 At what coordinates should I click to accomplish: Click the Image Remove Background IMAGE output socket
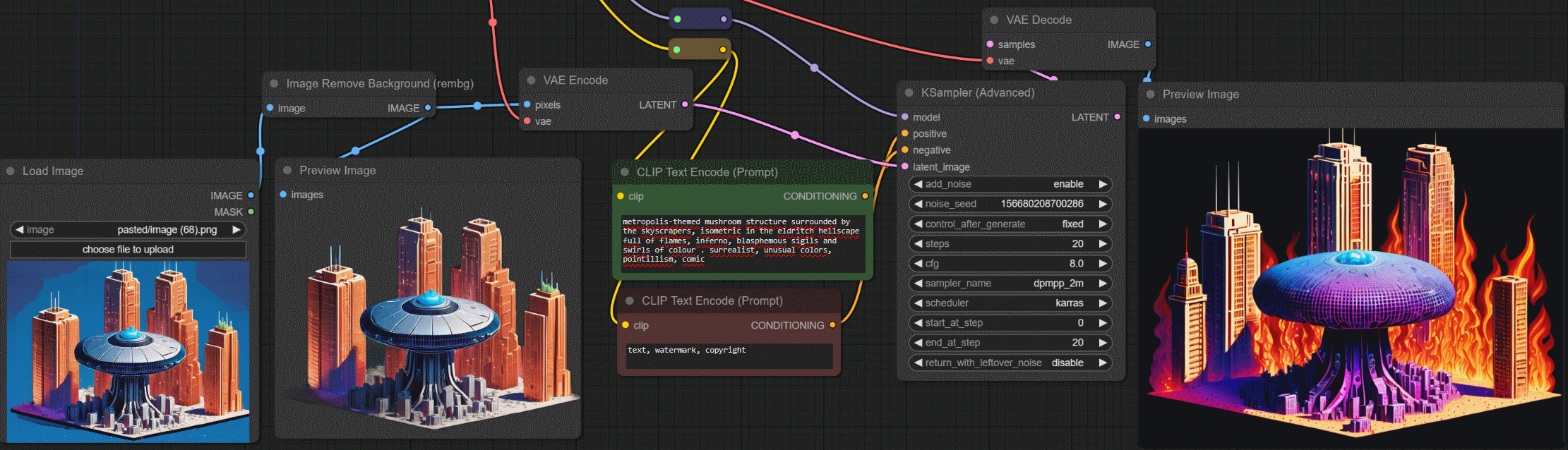428,108
